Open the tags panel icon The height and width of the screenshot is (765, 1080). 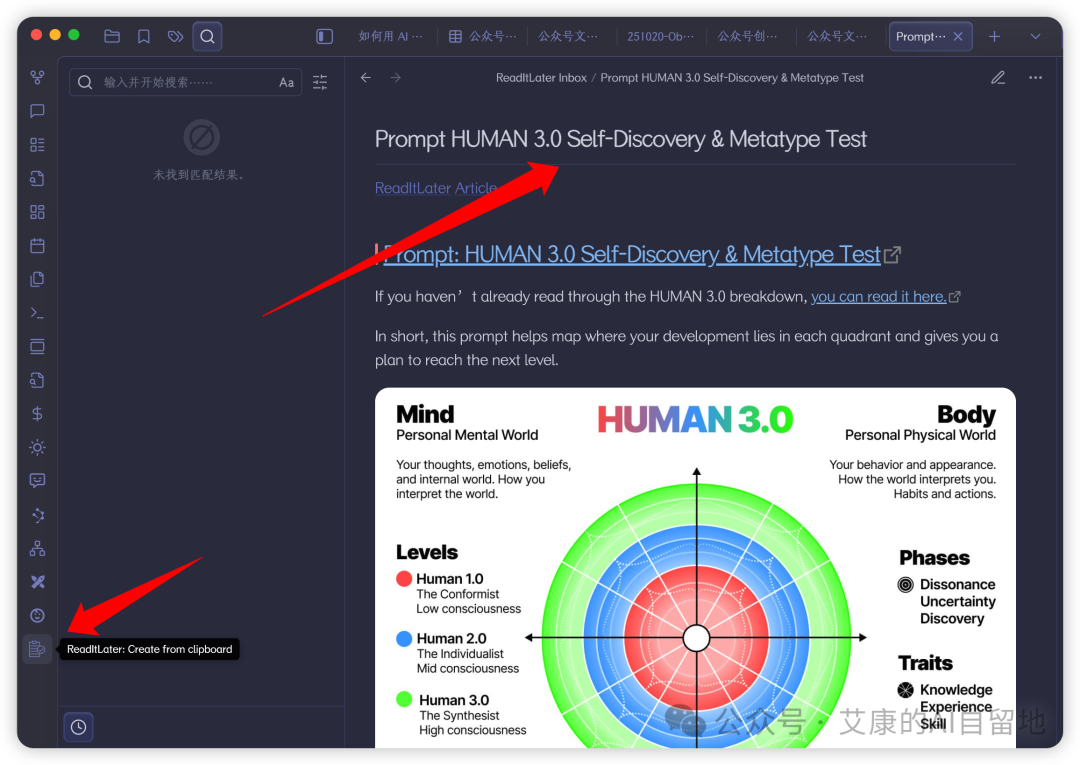pyautogui.click(x=175, y=36)
